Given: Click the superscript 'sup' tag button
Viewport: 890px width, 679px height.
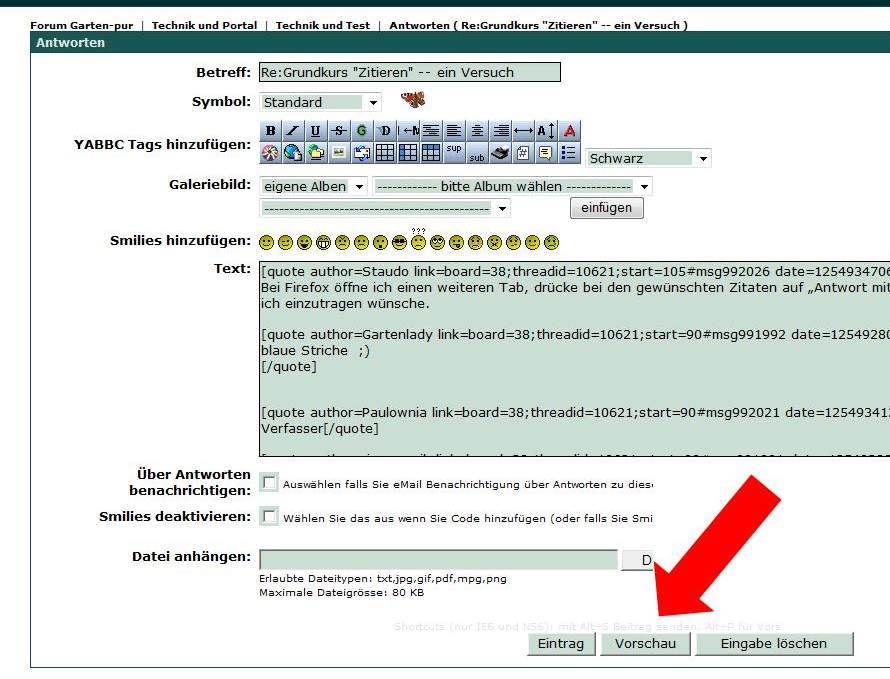Looking at the screenshot, I should coord(454,152).
